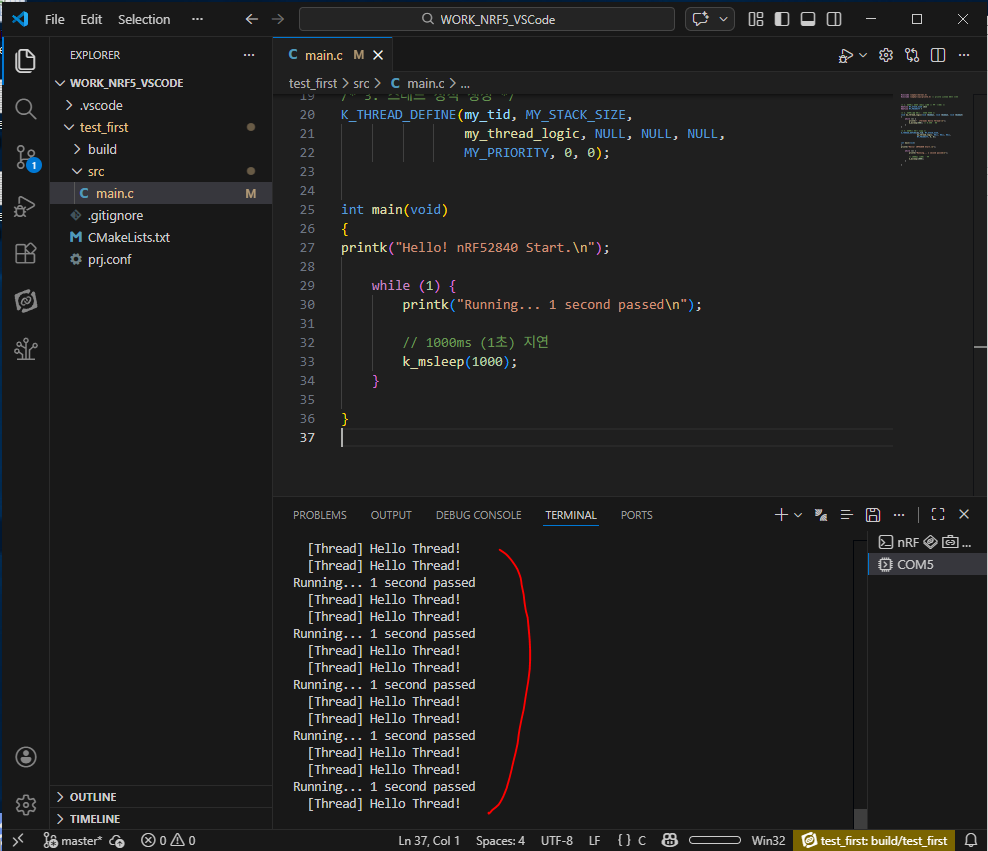Close the main.c editor tab
This screenshot has width=988, height=851.
(378, 55)
